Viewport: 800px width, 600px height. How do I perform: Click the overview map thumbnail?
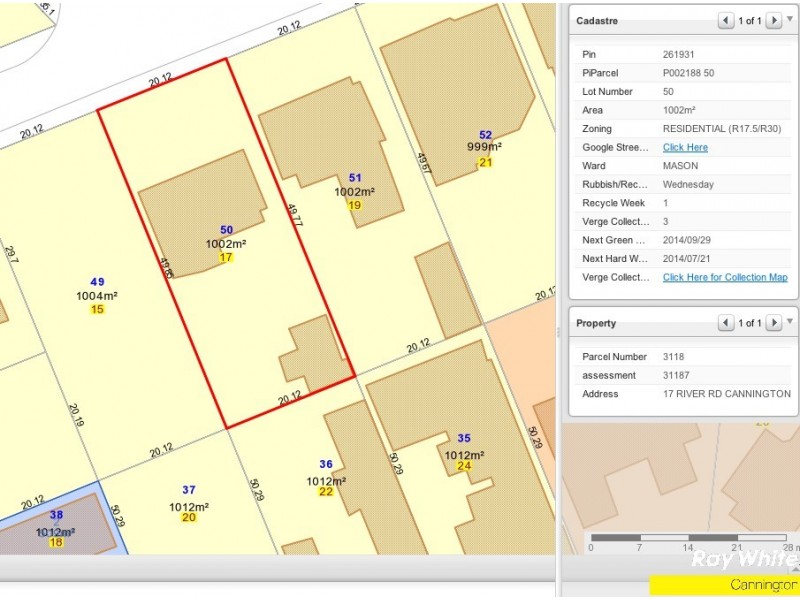(x=680, y=480)
